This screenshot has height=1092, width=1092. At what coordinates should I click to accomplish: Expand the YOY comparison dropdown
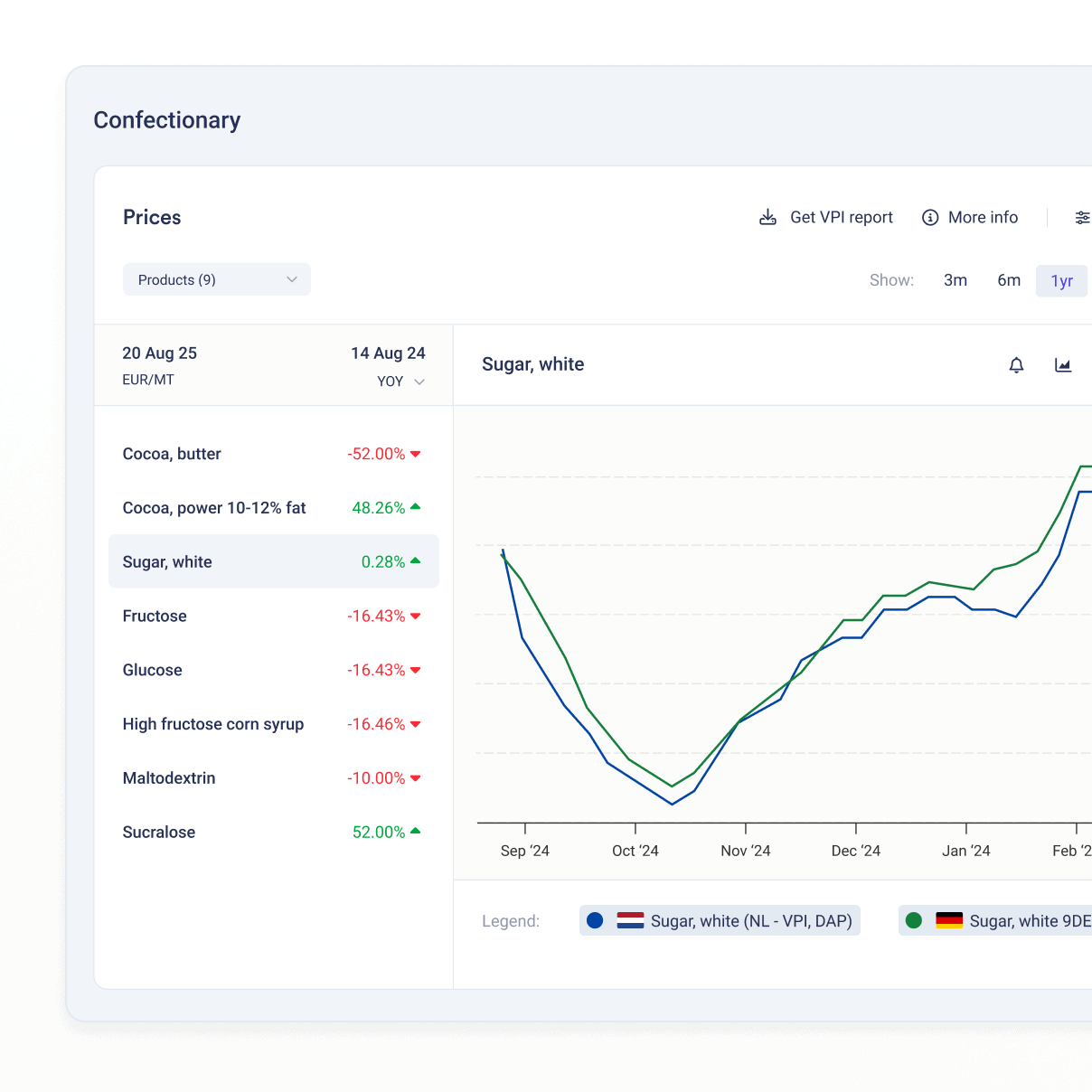pos(400,381)
